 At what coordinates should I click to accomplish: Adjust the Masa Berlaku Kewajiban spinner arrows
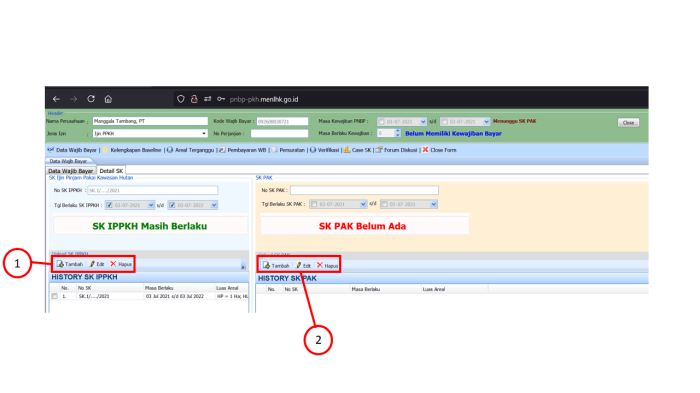(x=398, y=133)
